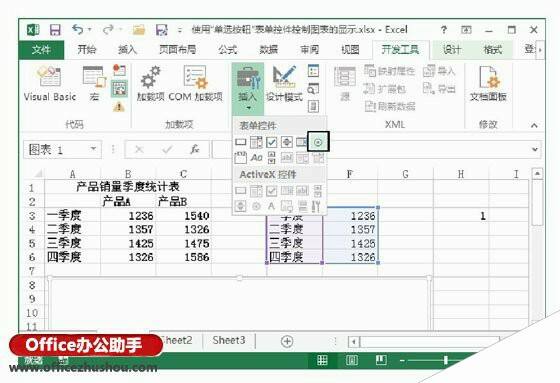Insert a form control Button
This screenshot has width=560, height=383.
click(x=241, y=142)
